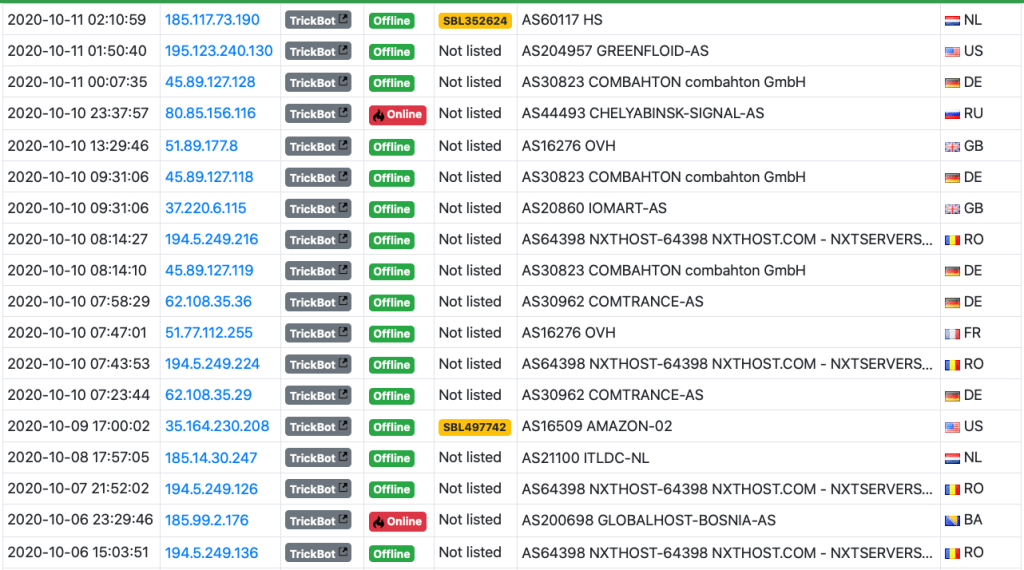Screen dimensions: 1024x570
Task: Click the Netherlands flag beside 185.117.73.190
Action: pyautogui.click(x=952, y=21)
